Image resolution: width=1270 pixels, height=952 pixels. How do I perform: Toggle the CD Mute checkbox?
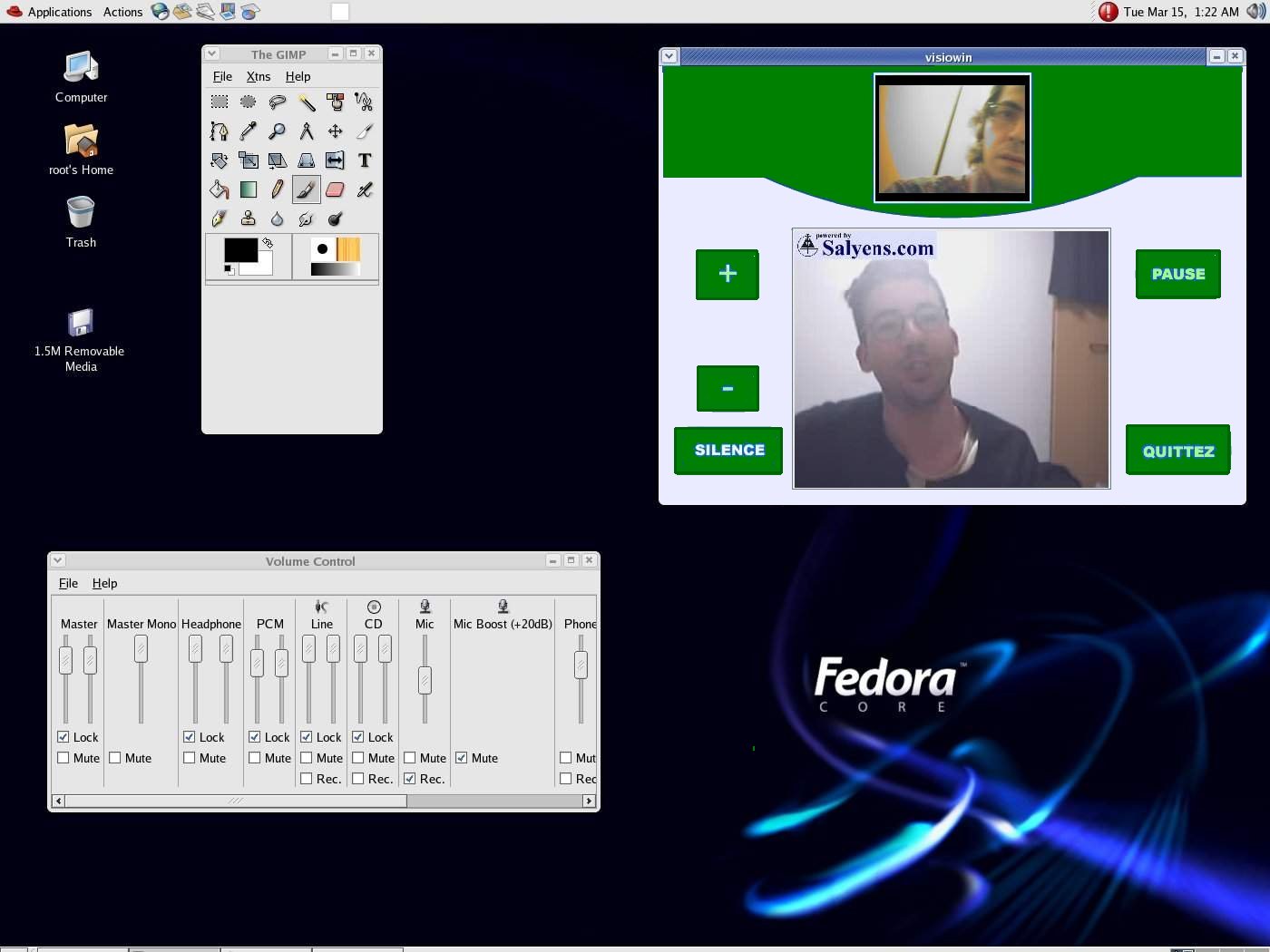tap(358, 758)
